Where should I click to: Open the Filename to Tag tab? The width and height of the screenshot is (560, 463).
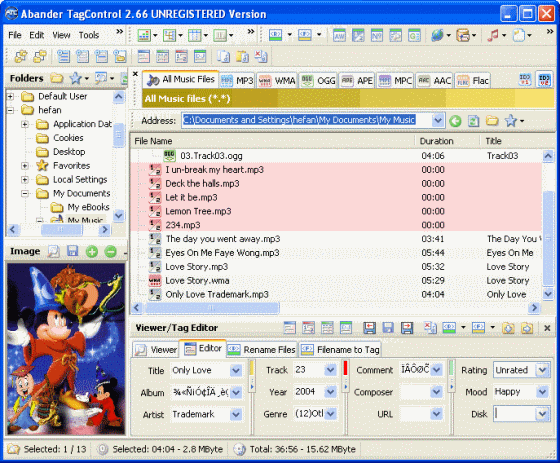340,350
